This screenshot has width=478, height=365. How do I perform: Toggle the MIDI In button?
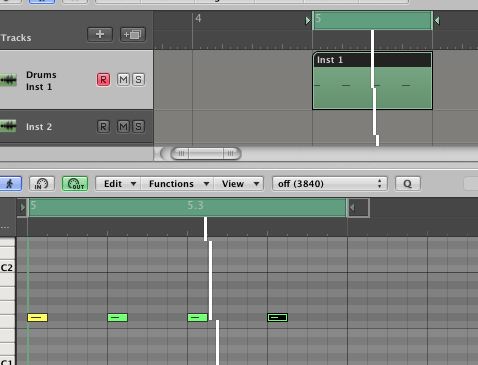[42, 184]
